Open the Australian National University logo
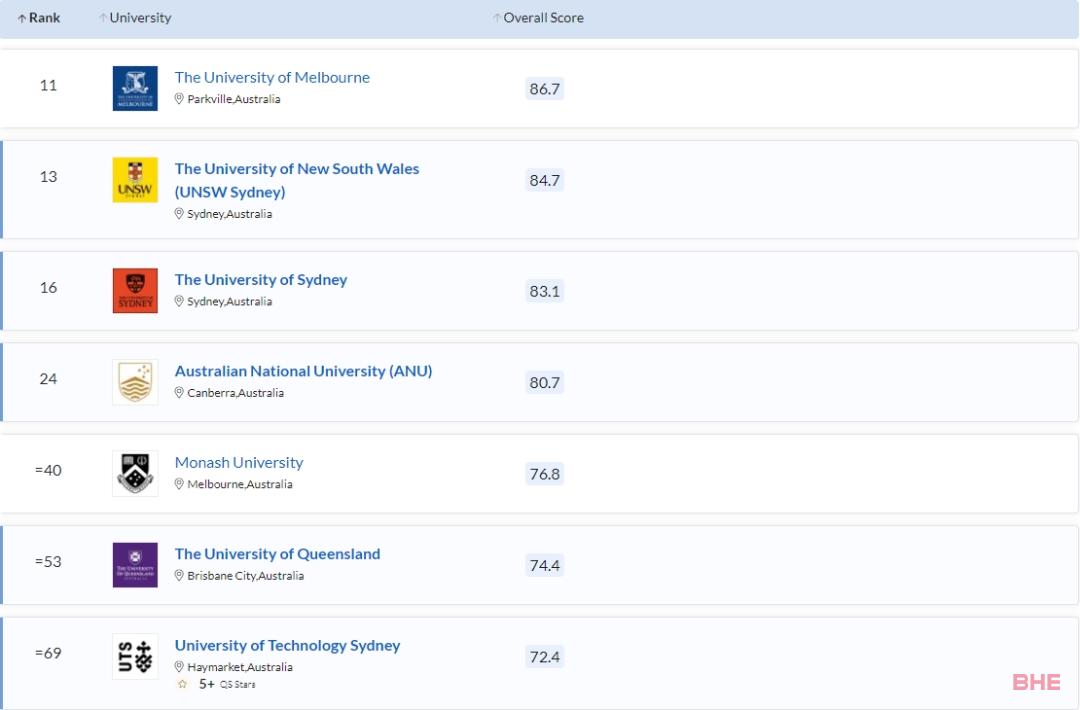 pos(135,382)
